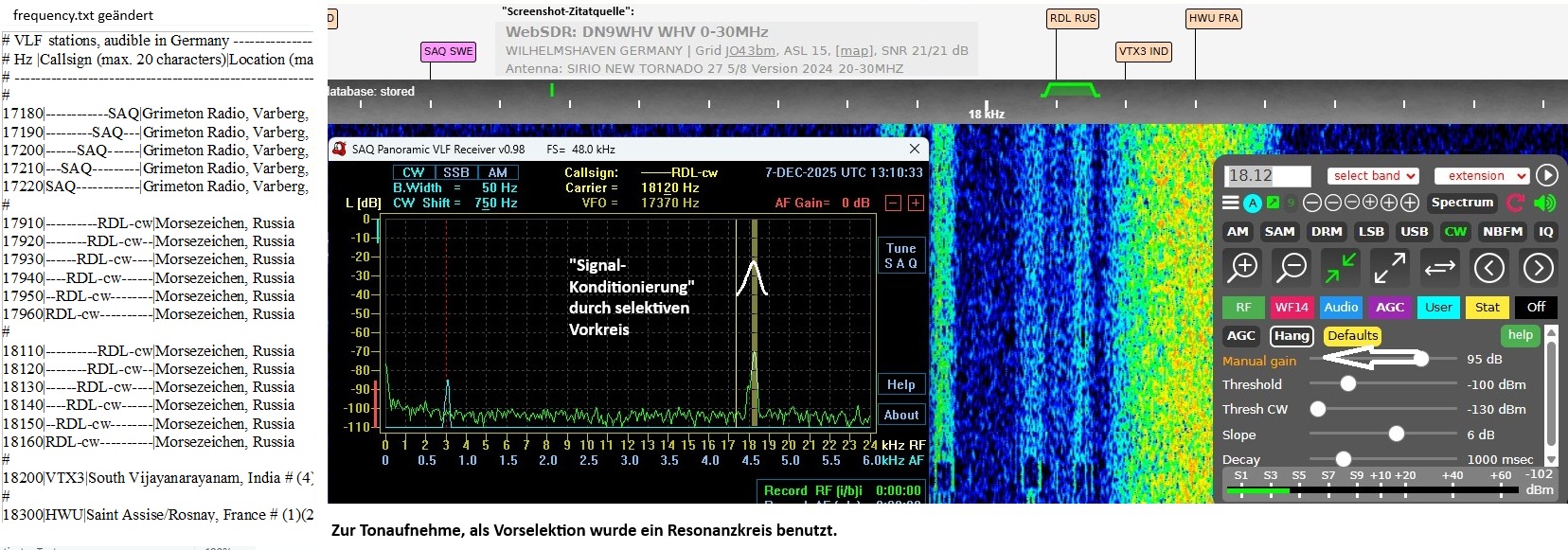Viewport: 1568px width, 550px height.
Task: Click the page right circle arrow icon
Action: tap(1538, 268)
